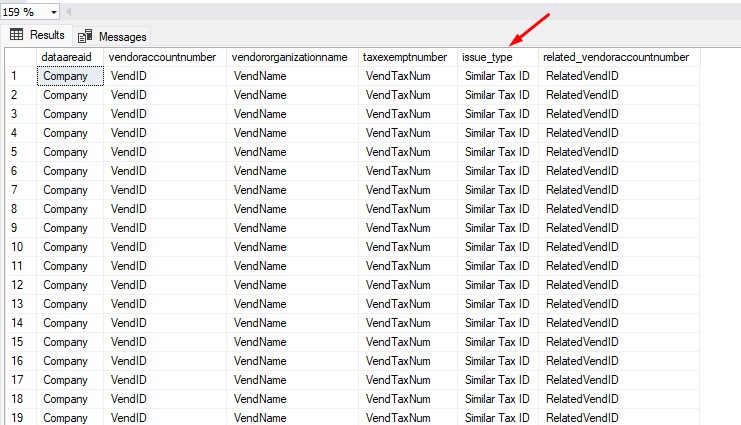Select the top-left grid corner cell
Screen dimensions: 741x425
click(x=21, y=57)
